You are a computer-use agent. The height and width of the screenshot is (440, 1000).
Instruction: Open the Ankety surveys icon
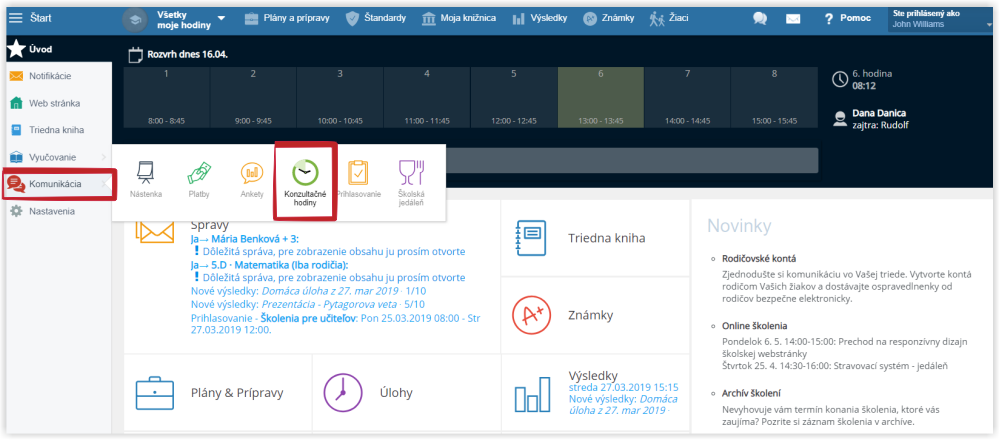coord(251,172)
